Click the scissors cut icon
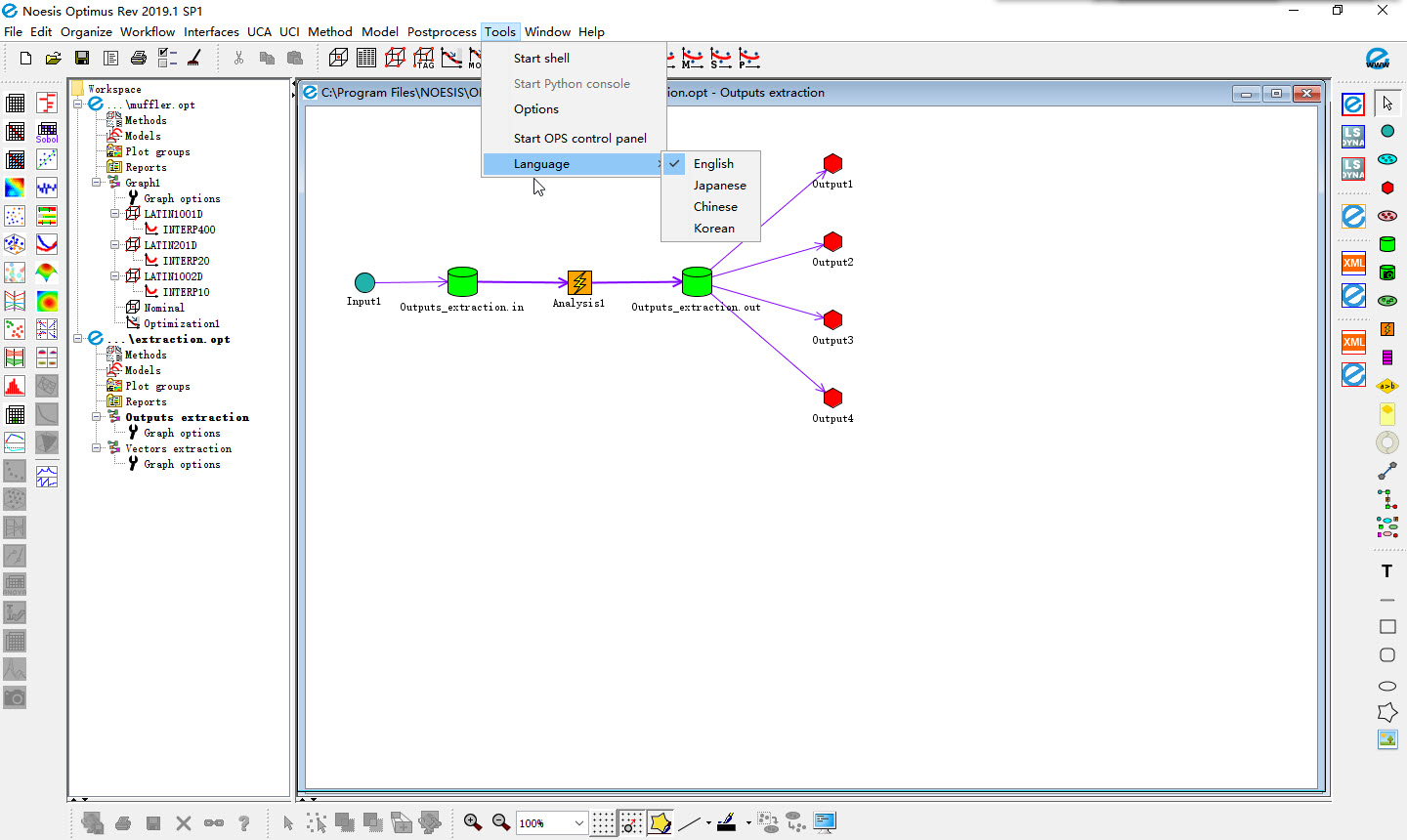The width and height of the screenshot is (1407, 840). pyautogui.click(x=238, y=59)
